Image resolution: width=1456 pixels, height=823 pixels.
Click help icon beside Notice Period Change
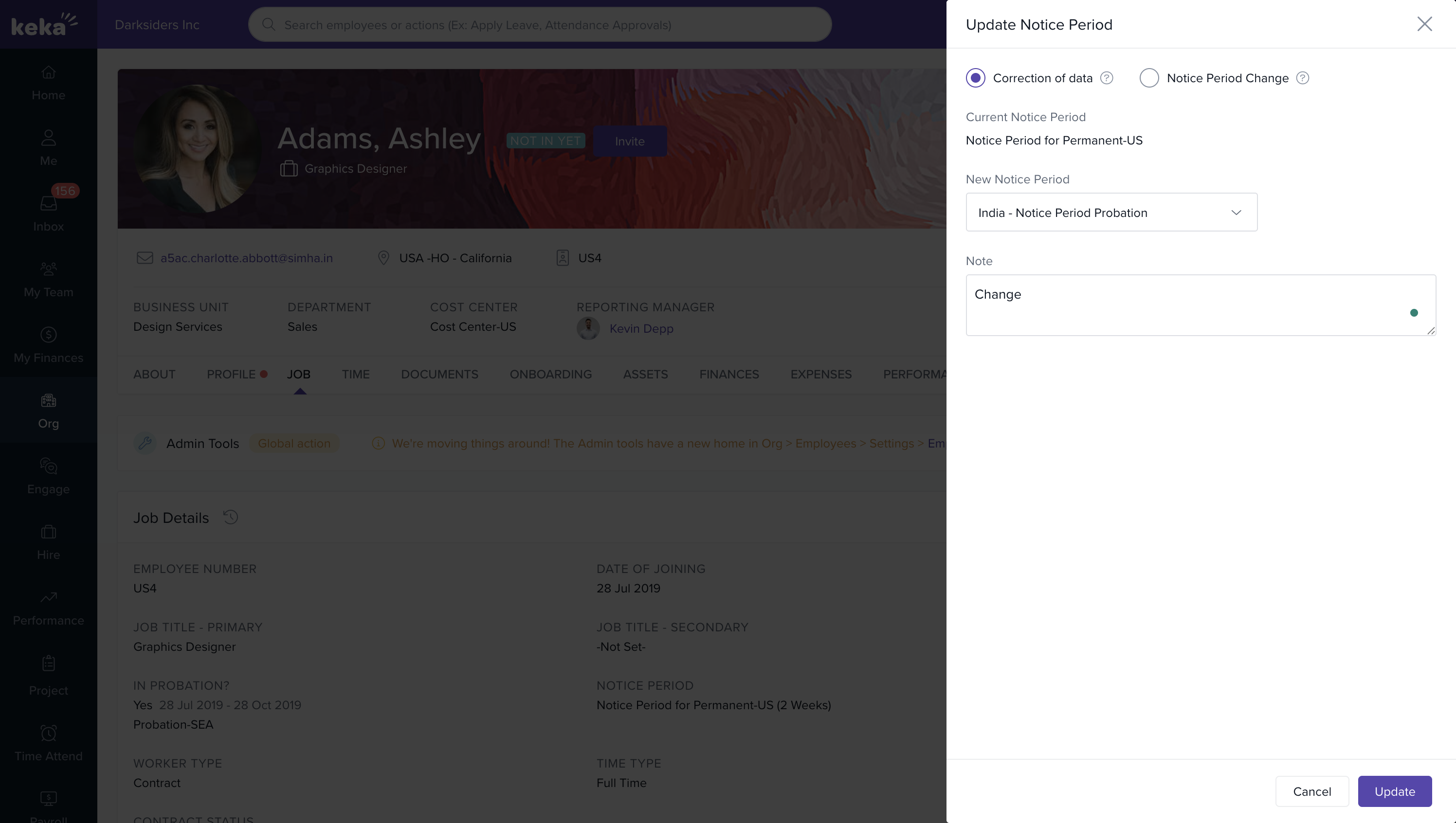(1302, 78)
